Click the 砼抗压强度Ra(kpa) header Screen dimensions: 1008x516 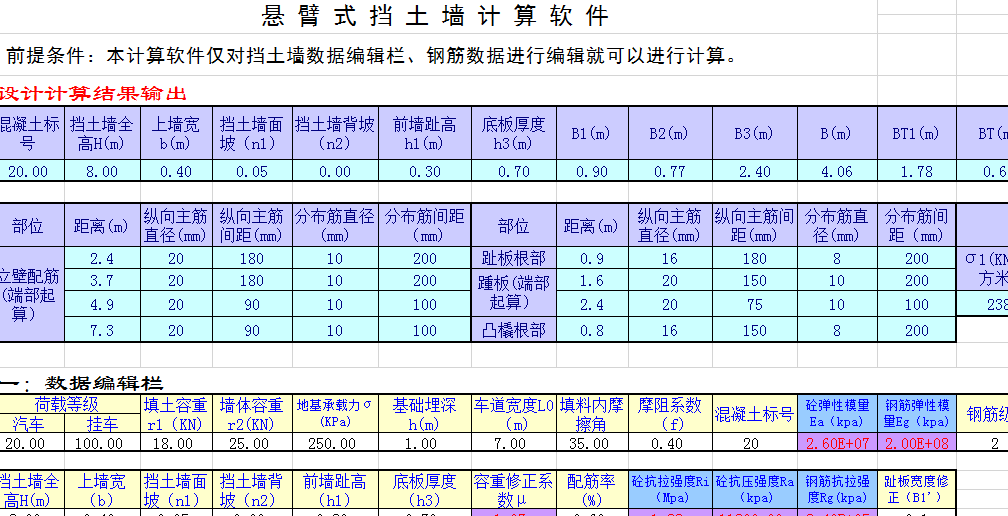[755, 490]
